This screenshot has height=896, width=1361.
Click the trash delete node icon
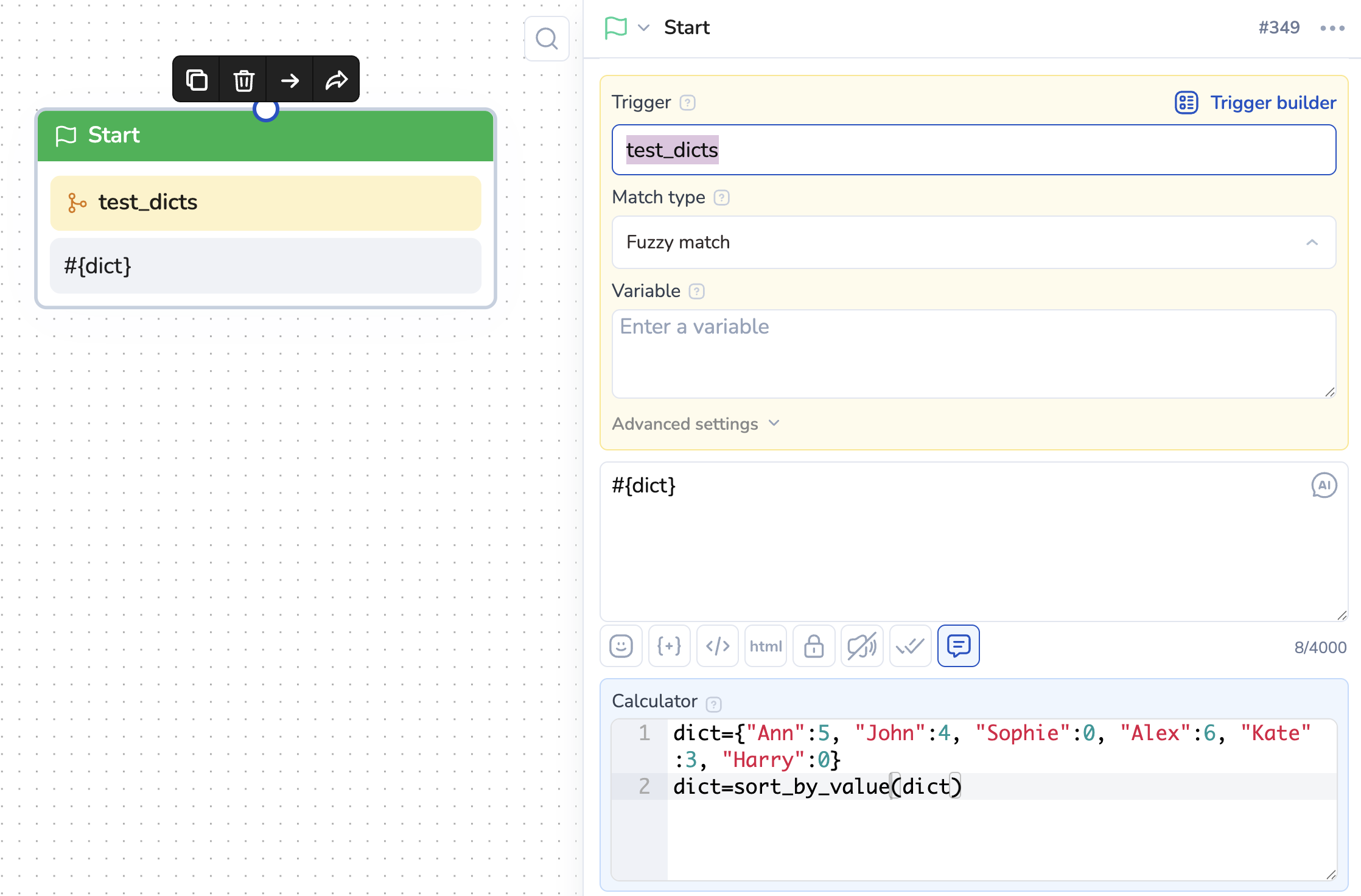[243, 80]
